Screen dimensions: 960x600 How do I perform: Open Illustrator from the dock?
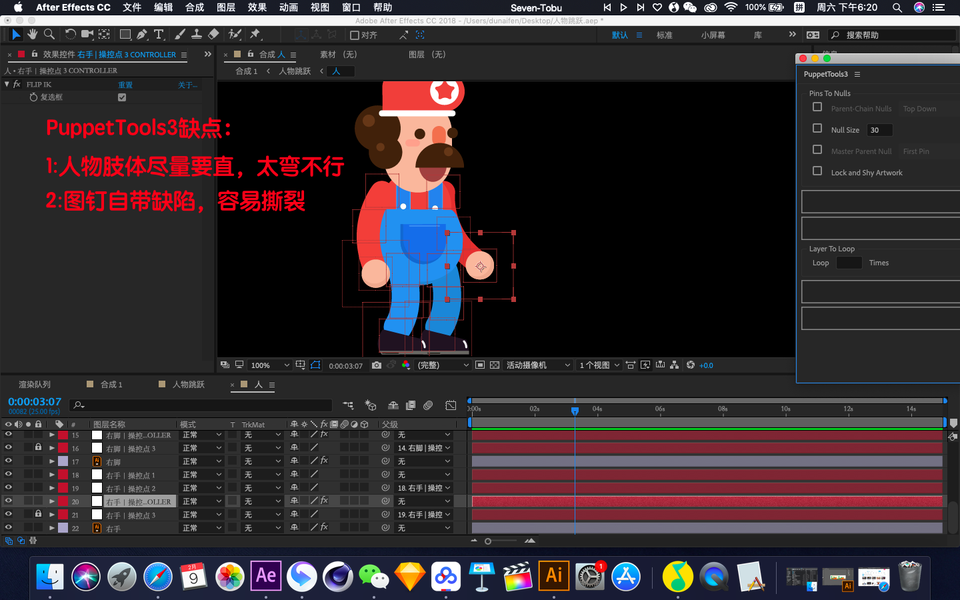point(553,576)
